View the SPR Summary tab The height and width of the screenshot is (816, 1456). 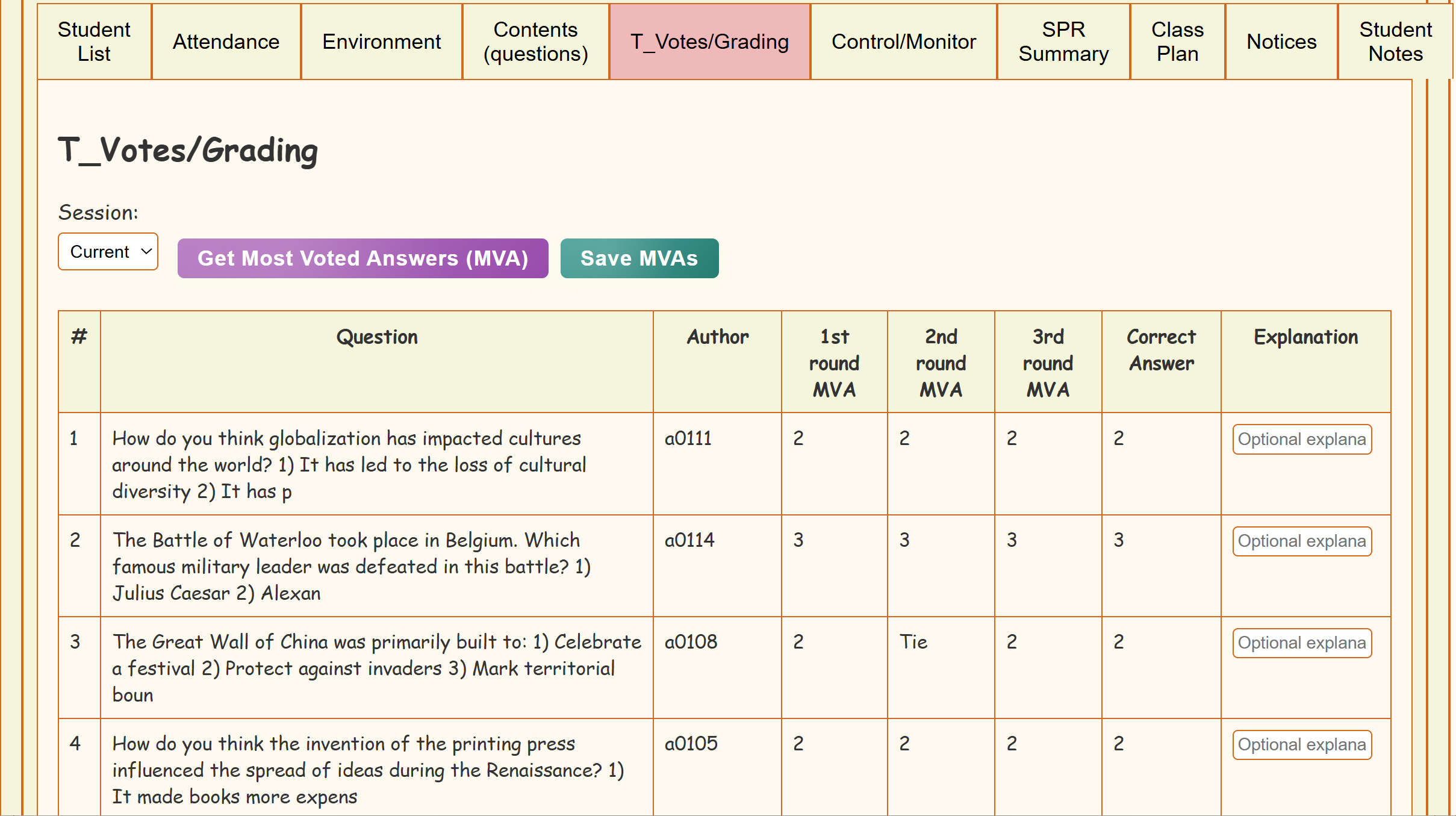coord(1063,42)
